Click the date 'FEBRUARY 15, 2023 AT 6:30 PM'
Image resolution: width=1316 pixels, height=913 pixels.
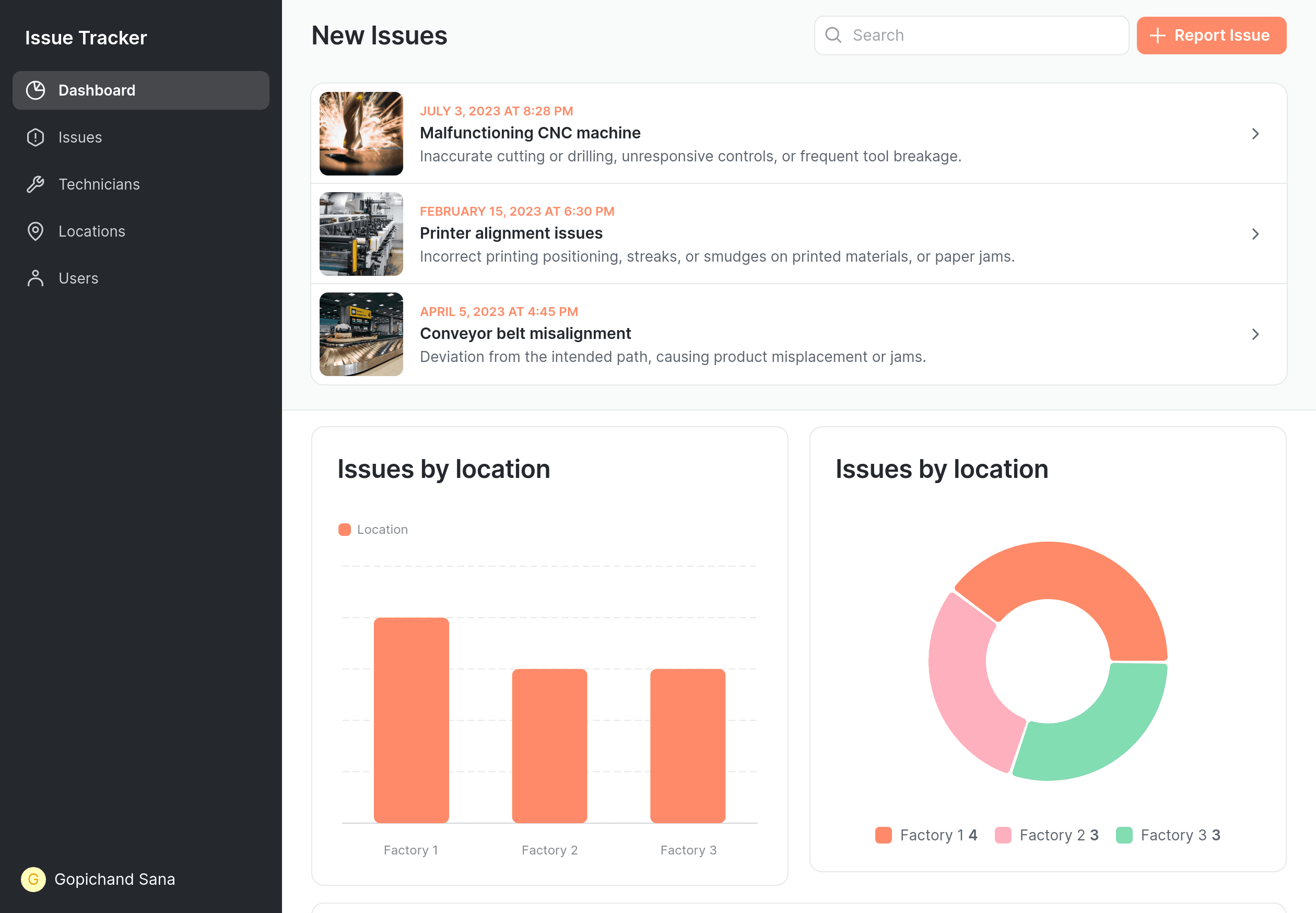[517, 211]
